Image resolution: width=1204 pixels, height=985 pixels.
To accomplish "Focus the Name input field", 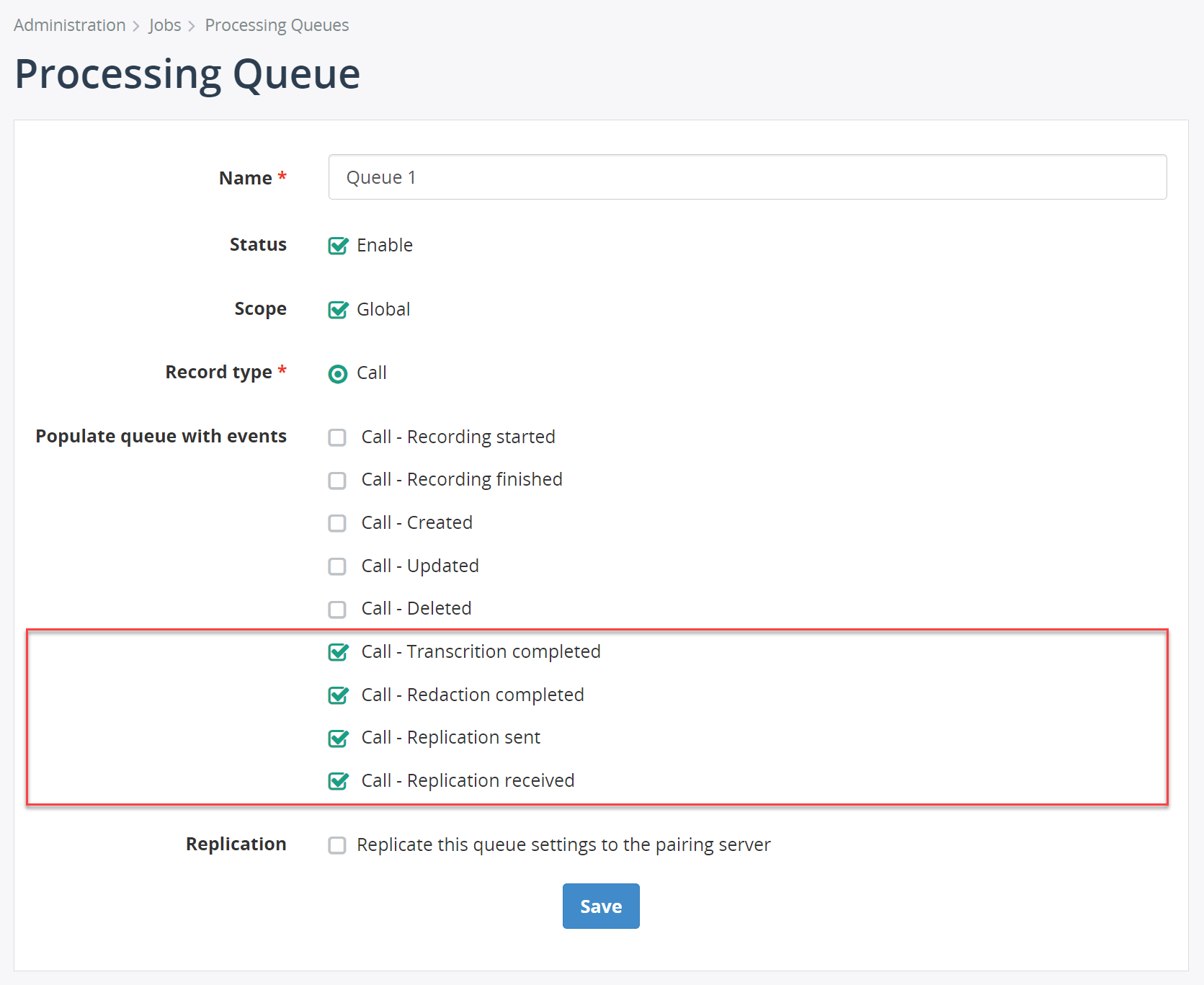I will click(x=747, y=177).
